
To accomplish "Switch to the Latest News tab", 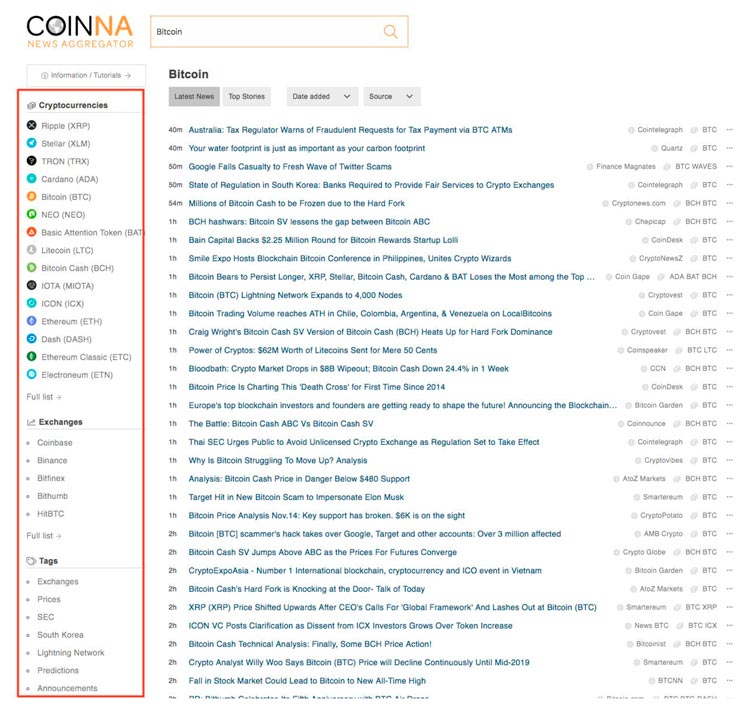I will point(194,96).
